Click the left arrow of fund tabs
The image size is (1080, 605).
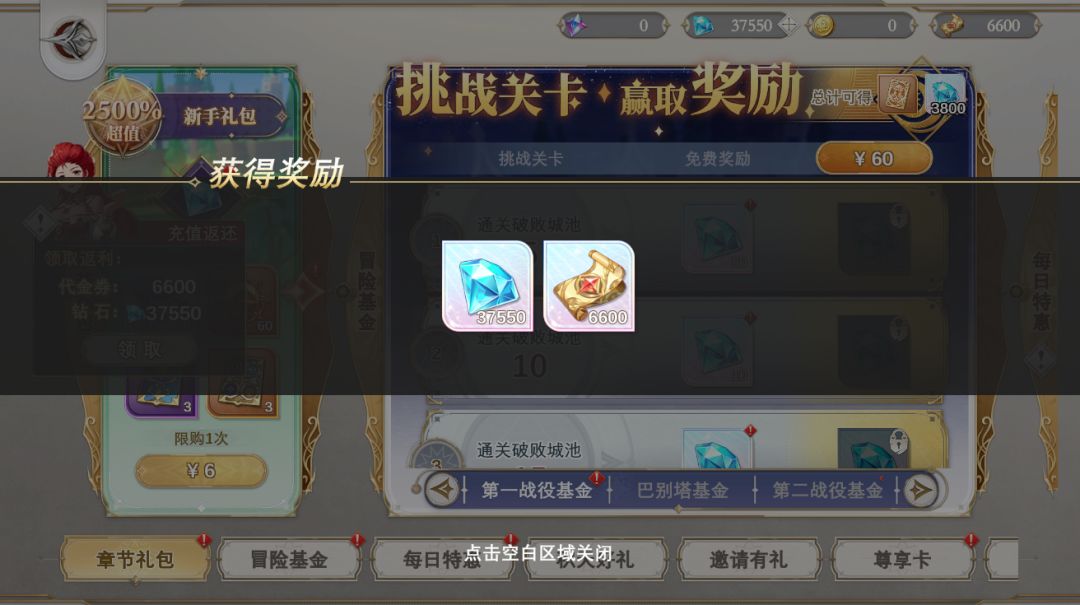(x=442, y=490)
